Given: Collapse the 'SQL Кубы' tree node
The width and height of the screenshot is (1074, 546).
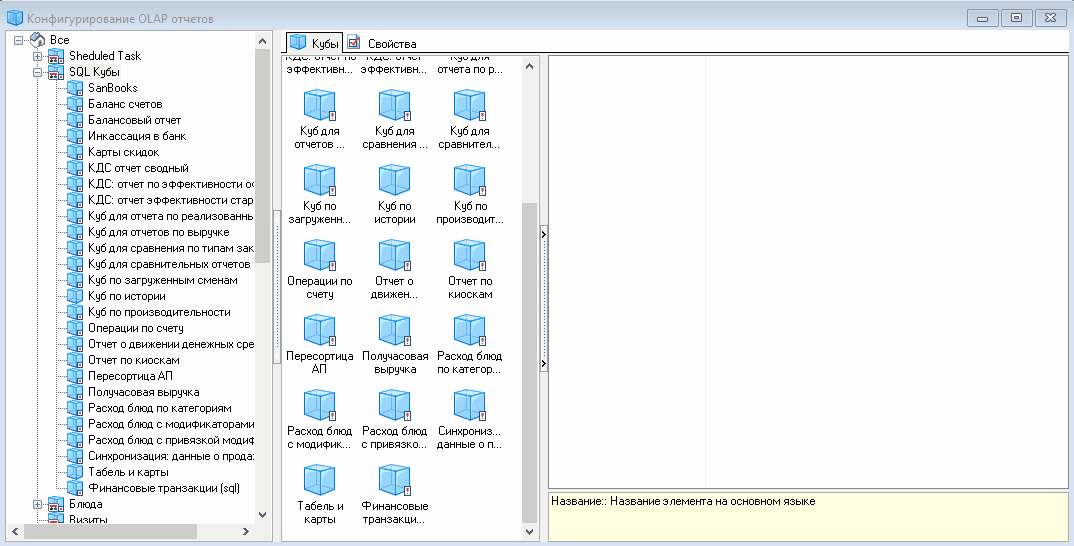Looking at the screenshot, I should click(37, 72).
